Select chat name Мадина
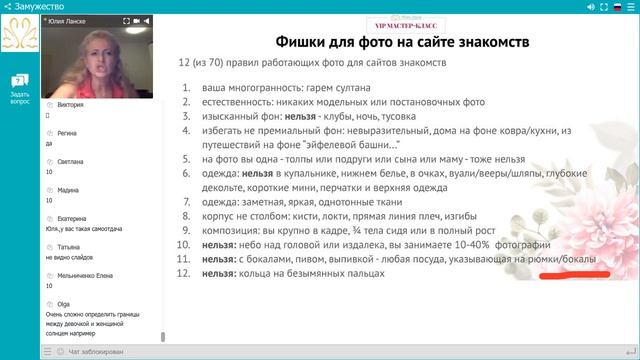 coord(68,190)
